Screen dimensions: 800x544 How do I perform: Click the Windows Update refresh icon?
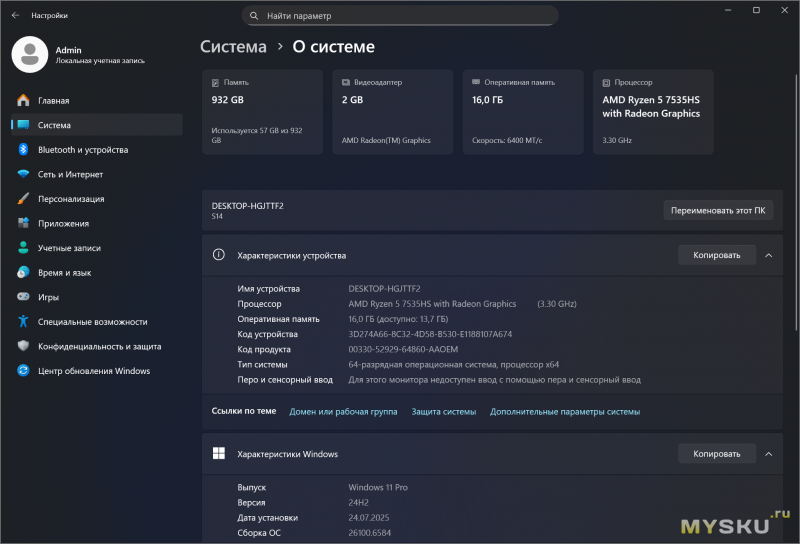pyautogui.click(x=23, y=370)
